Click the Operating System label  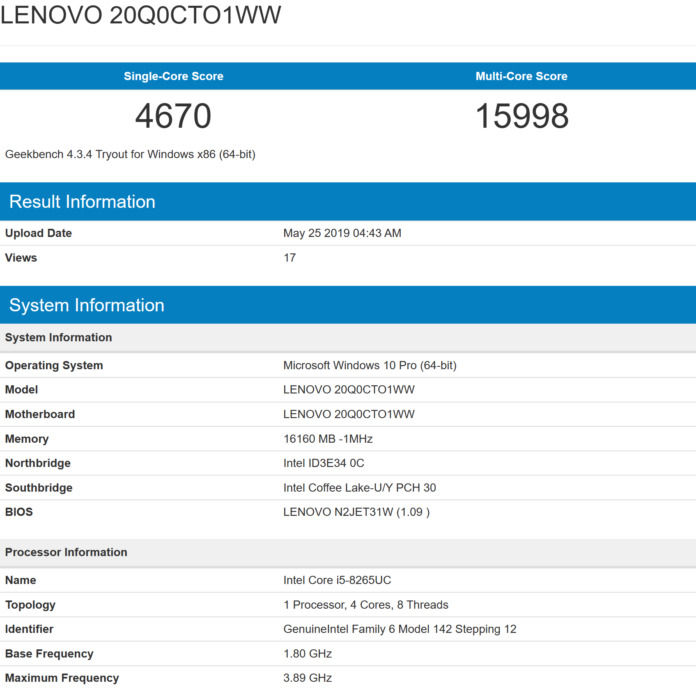tap(54, 365)
